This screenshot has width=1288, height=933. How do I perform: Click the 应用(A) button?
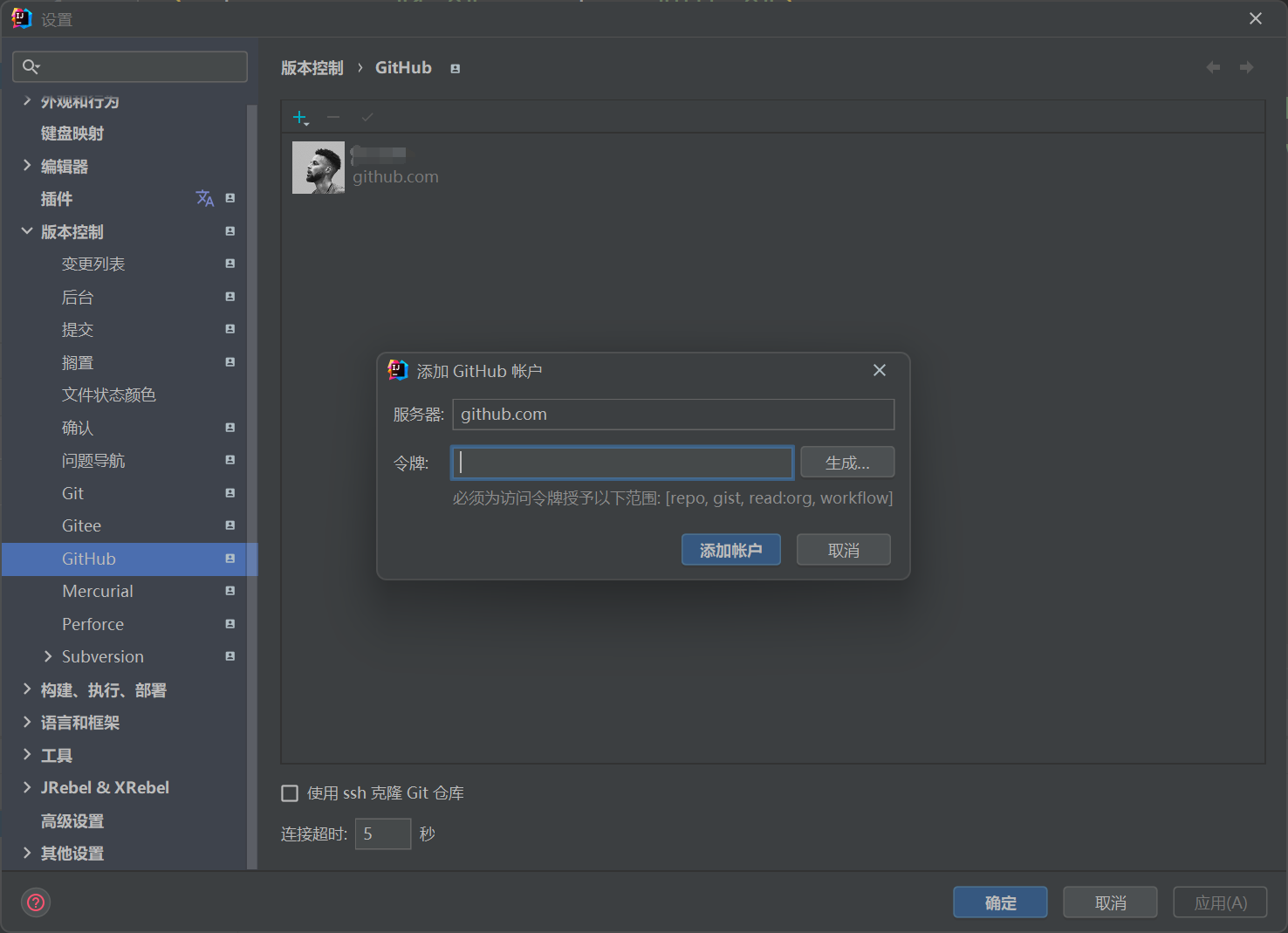(x=1220, y=902)
